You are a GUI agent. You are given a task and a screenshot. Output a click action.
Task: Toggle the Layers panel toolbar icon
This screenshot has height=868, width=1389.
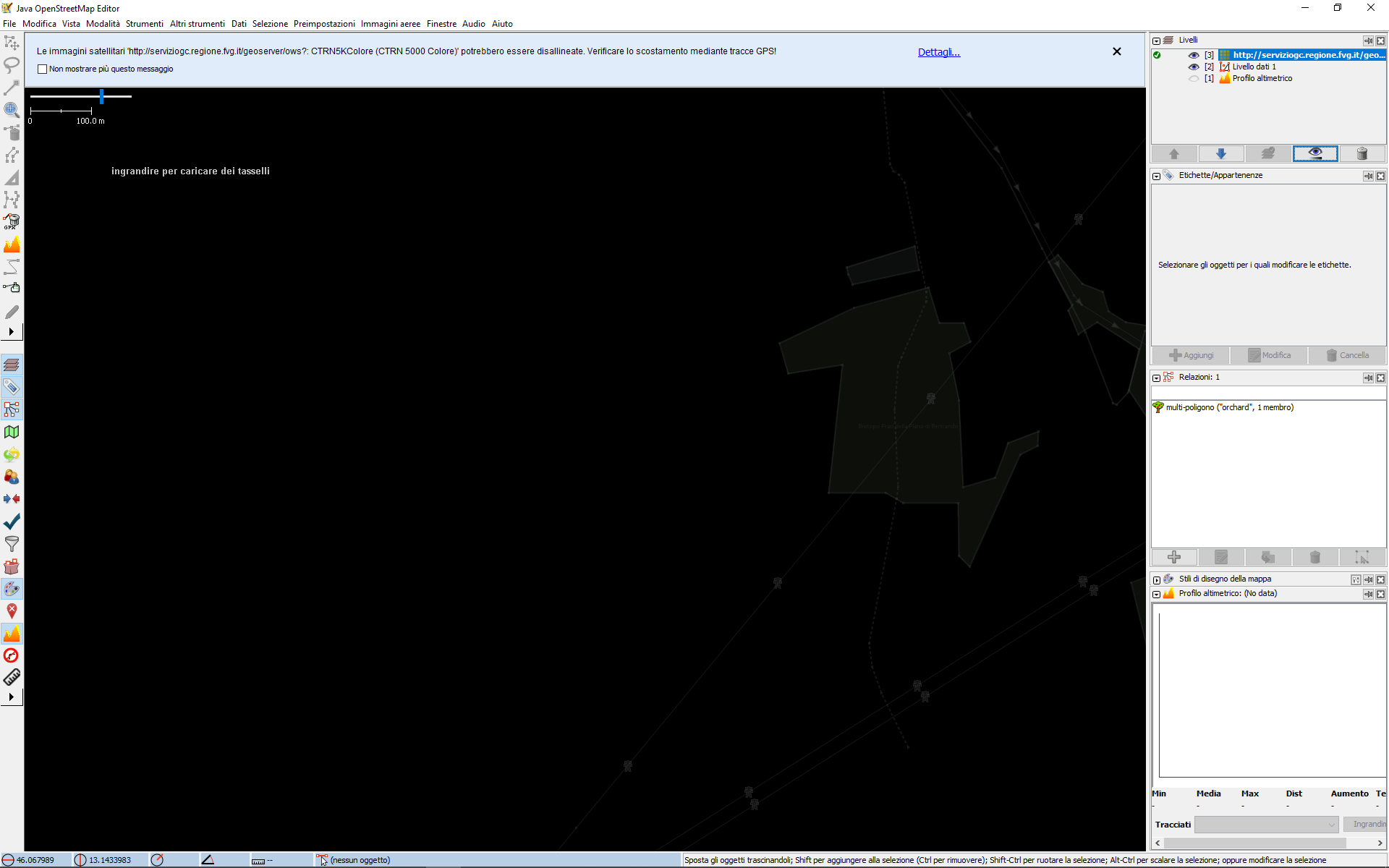[12, 365]
